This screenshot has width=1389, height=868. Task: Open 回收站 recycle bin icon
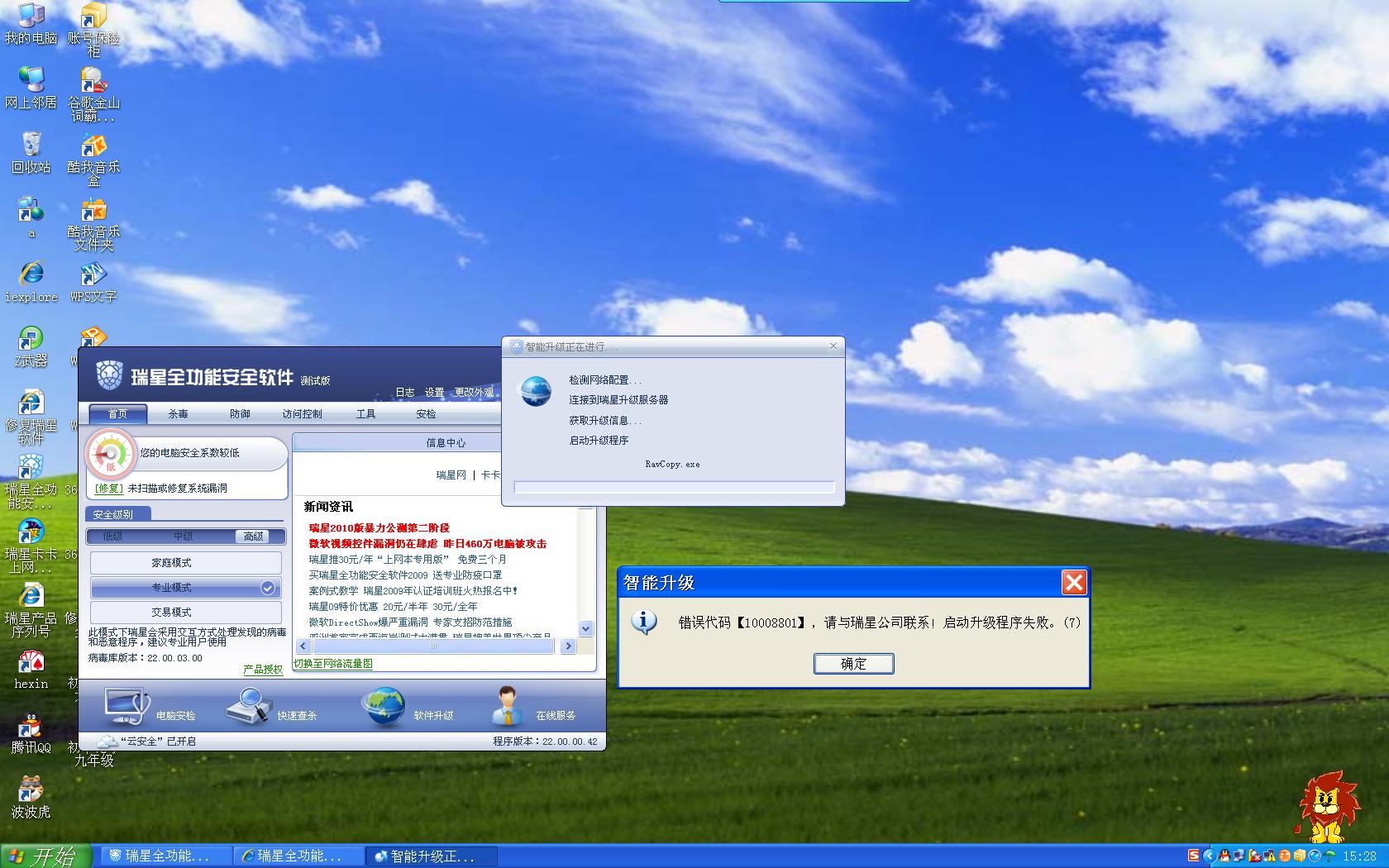(x=31, y=153)
